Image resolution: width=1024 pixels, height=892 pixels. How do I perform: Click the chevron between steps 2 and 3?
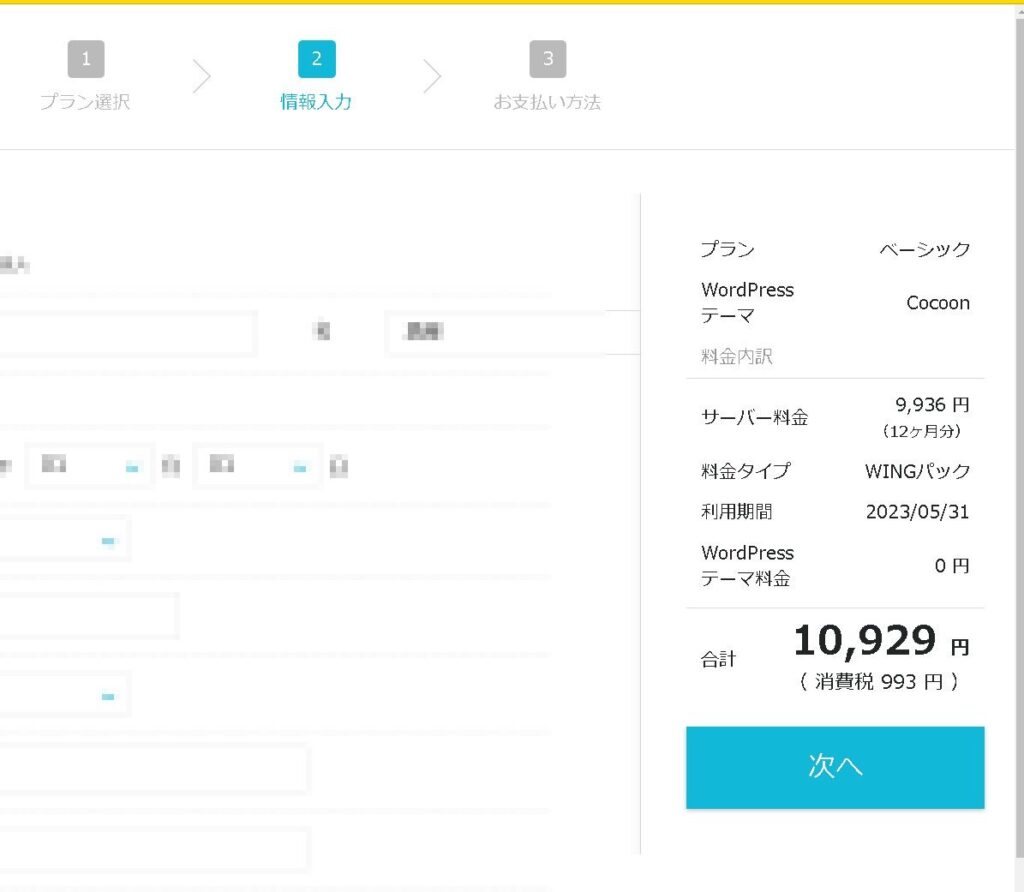click(x=432, y=77)
